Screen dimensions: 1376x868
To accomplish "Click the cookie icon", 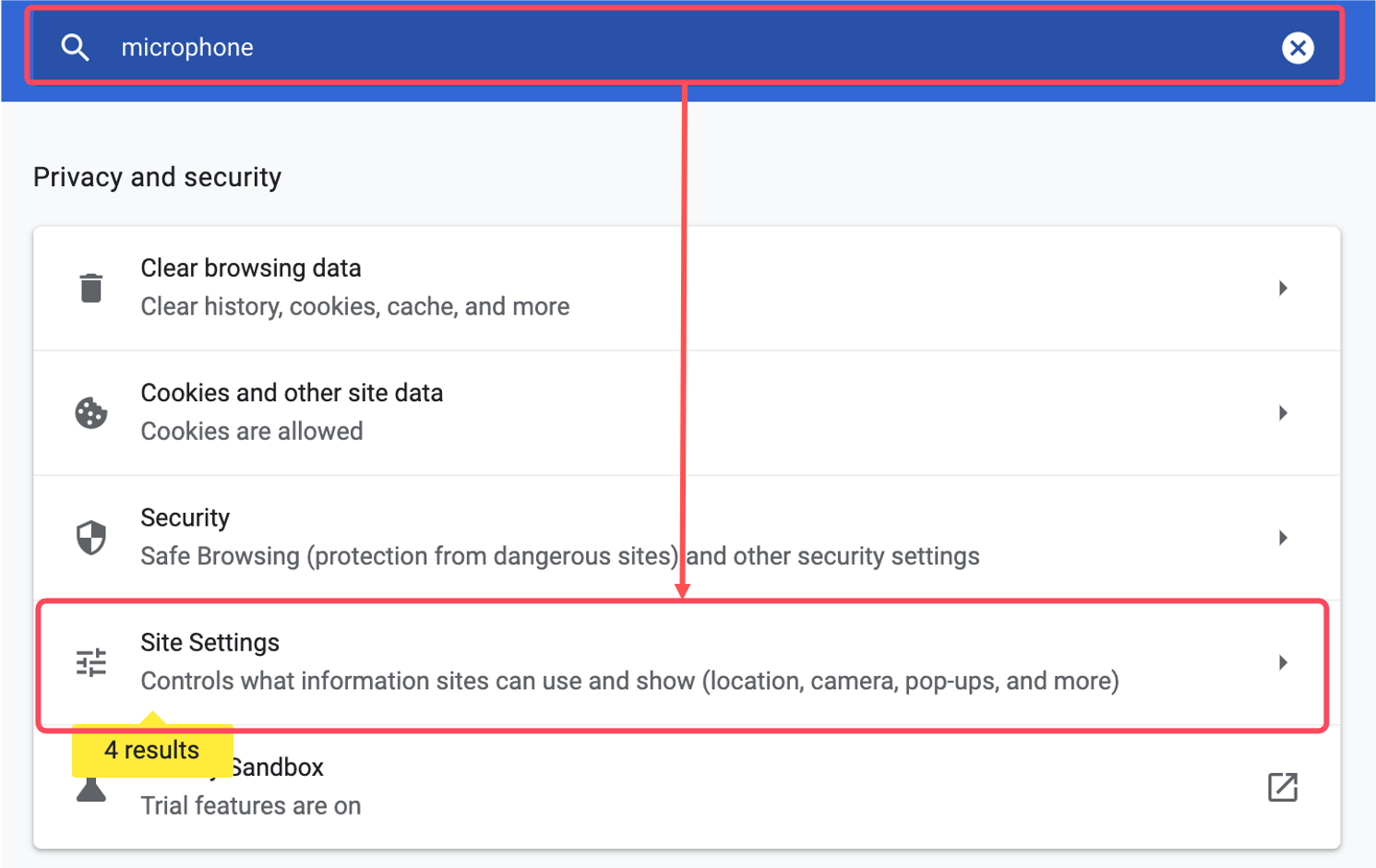I will pyautogui.click(x=91, y=412).
